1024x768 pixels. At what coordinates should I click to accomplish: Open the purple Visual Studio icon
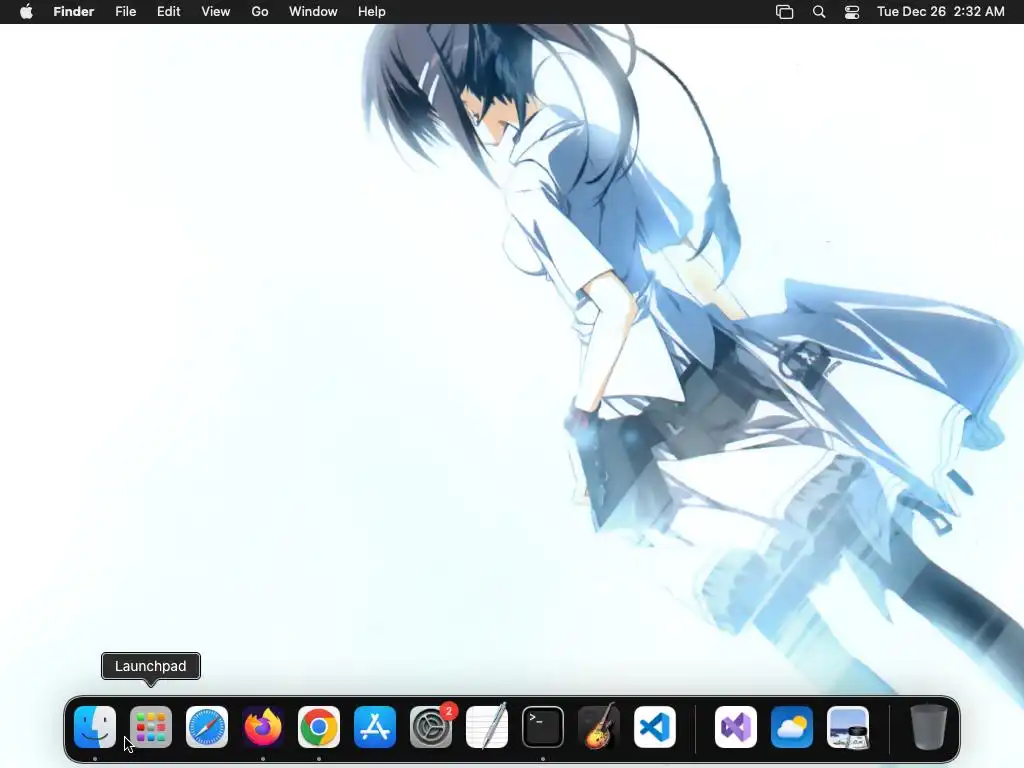736,727
